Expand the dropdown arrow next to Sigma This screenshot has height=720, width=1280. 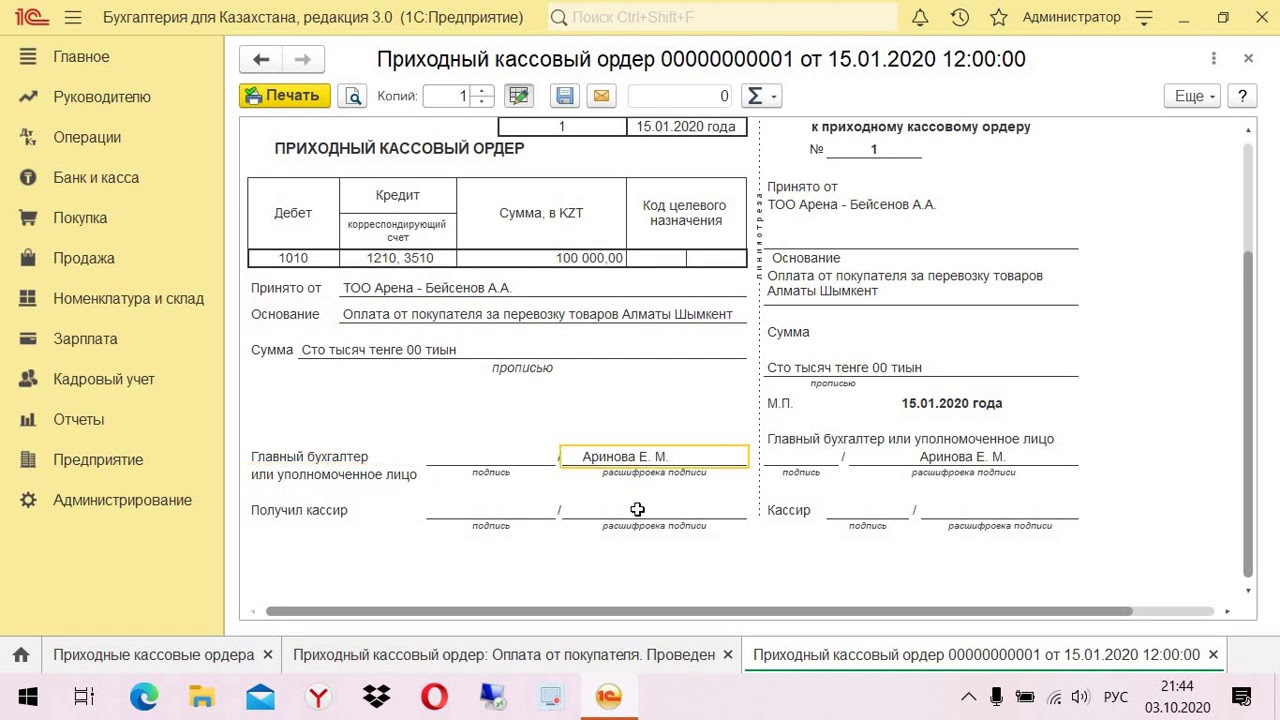(773, 96)
